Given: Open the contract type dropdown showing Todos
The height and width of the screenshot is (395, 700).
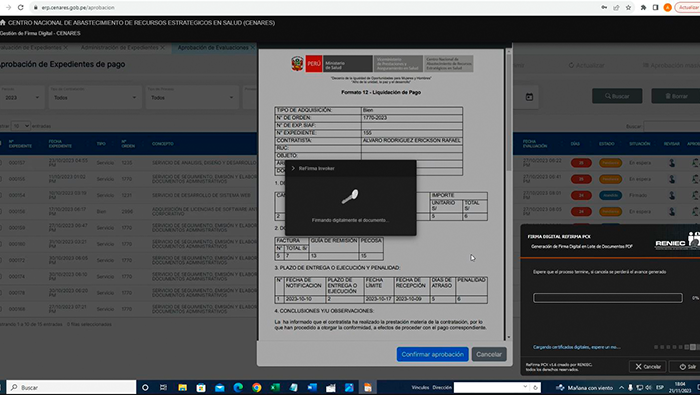Looking at the screenshot, I should (95, 97).
